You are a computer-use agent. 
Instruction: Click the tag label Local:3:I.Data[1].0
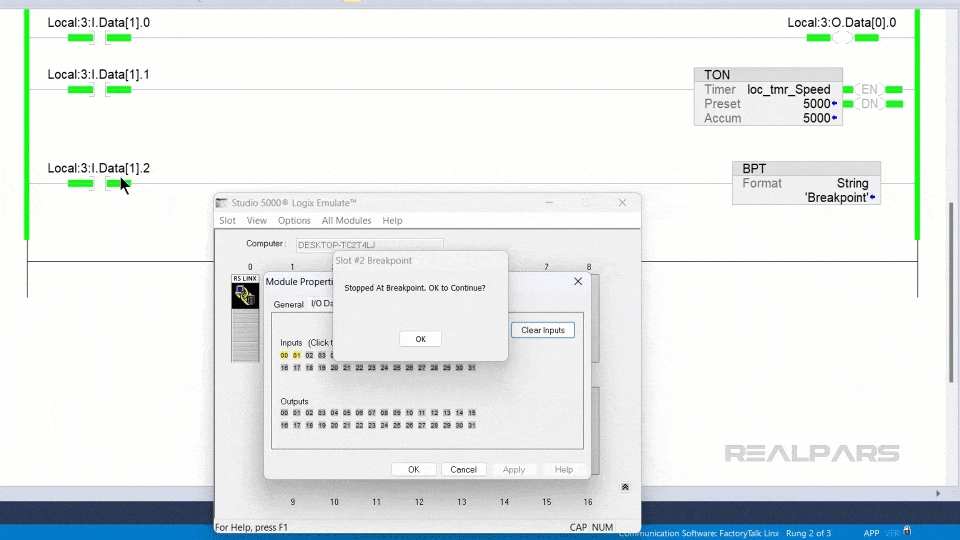click(x=99, y=23)
